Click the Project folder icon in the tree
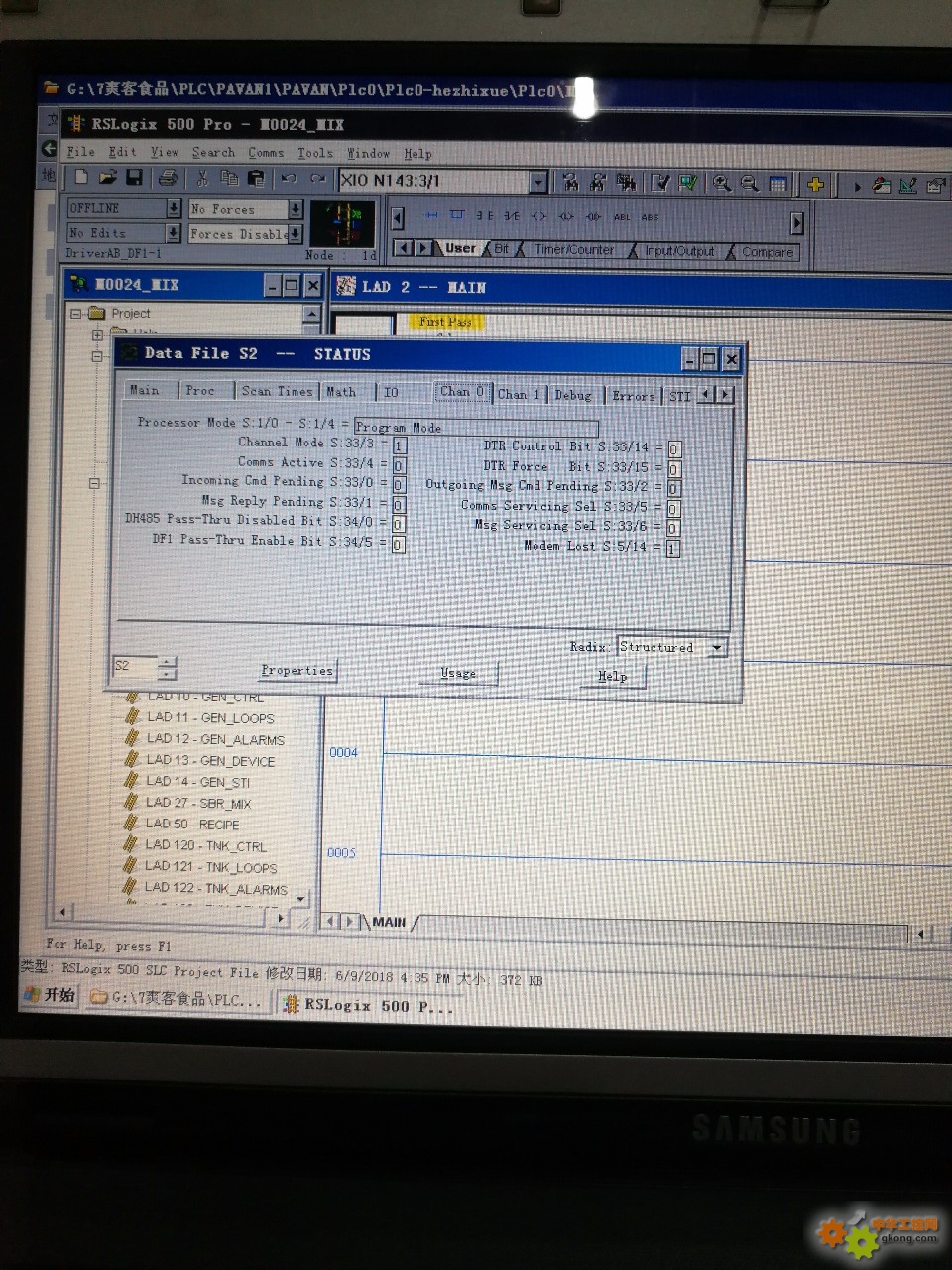Screen dimensions: 952x1270 point(97,313)
